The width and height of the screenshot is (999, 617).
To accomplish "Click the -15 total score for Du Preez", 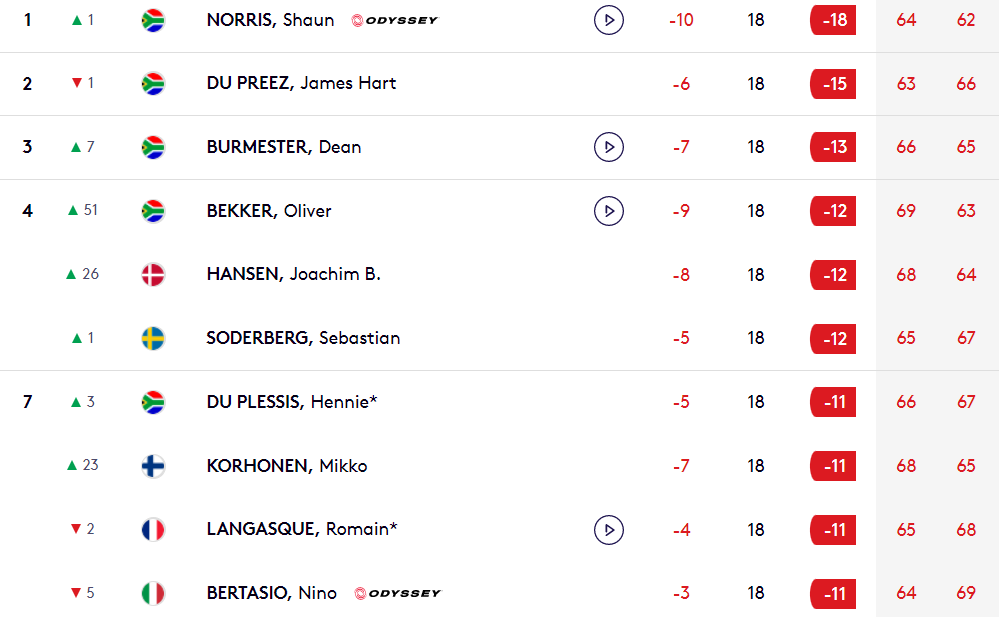I will click(x=833, y=83).
